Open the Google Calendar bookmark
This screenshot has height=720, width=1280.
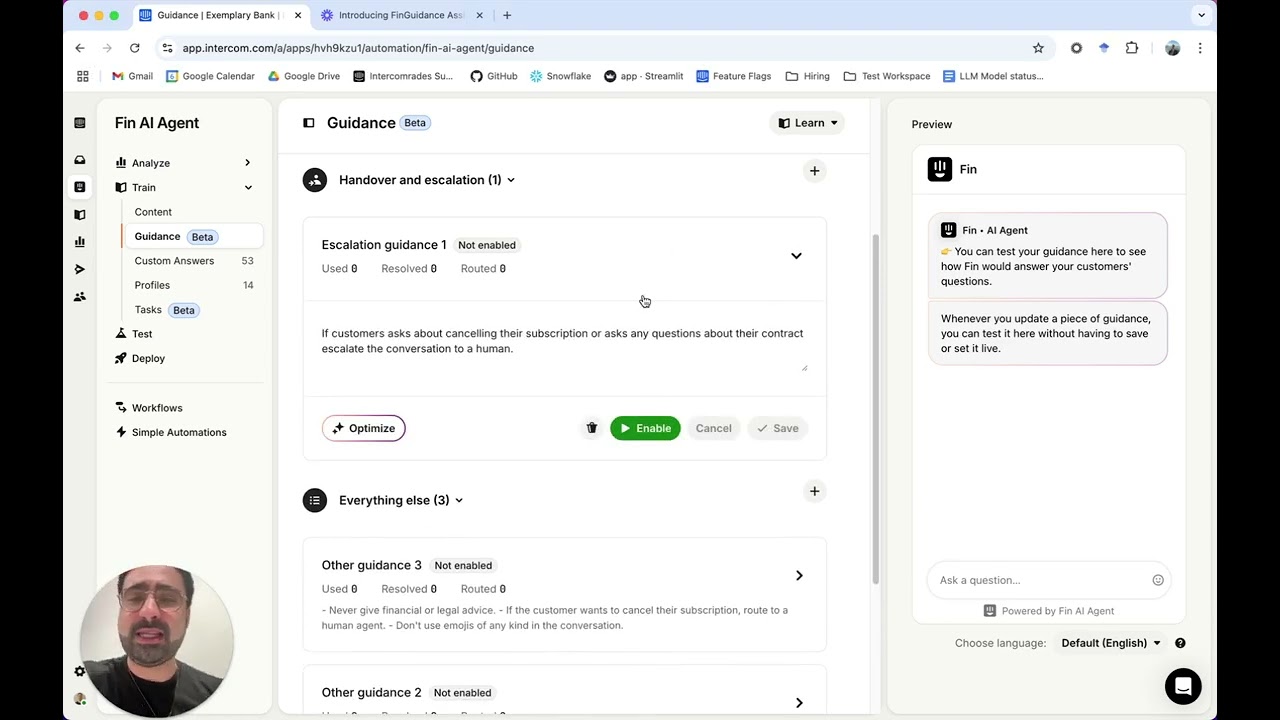pos(210,76)
